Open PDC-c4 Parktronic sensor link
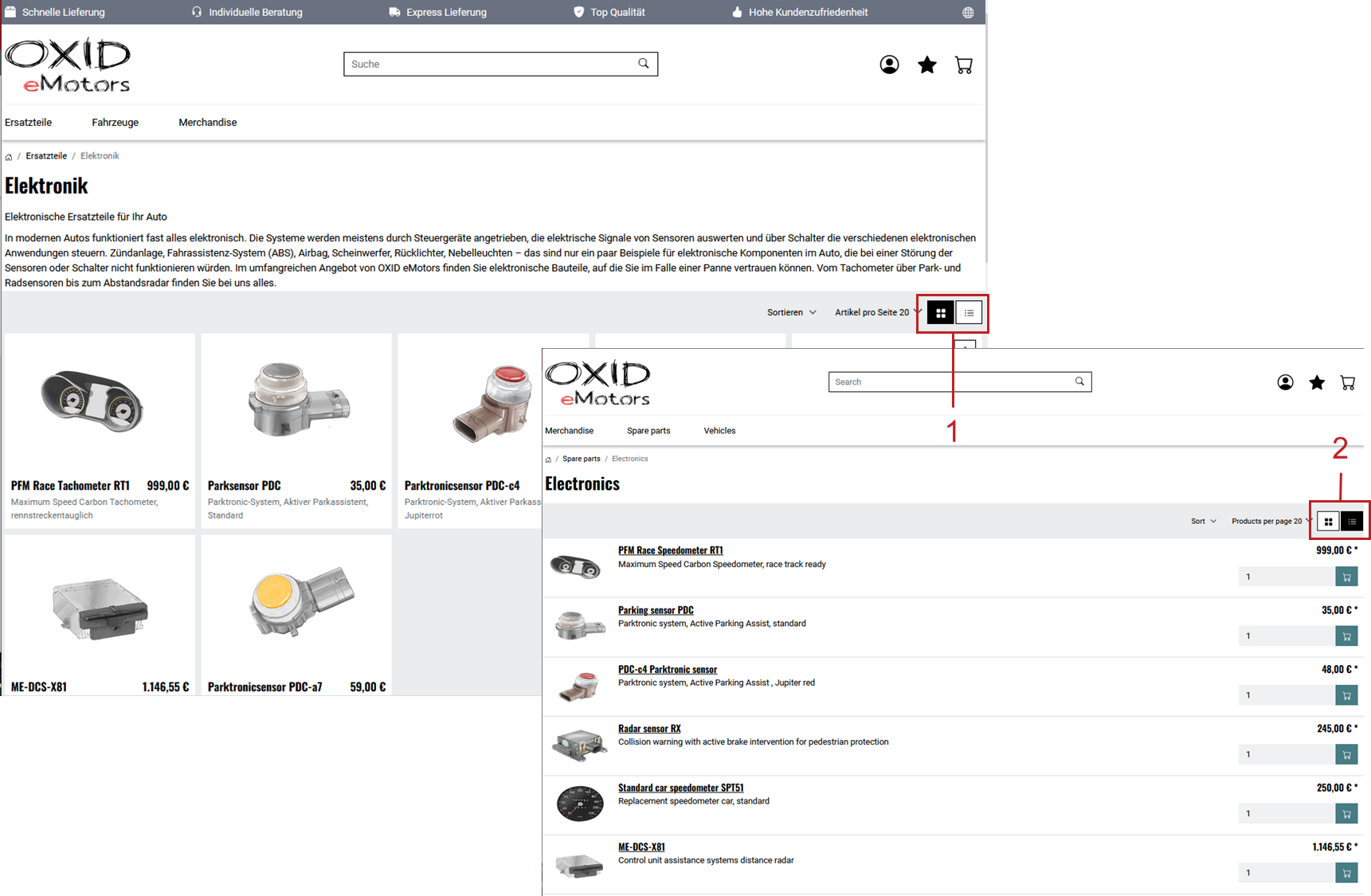Screen dimensions: 1371x896 pos(668,669)
